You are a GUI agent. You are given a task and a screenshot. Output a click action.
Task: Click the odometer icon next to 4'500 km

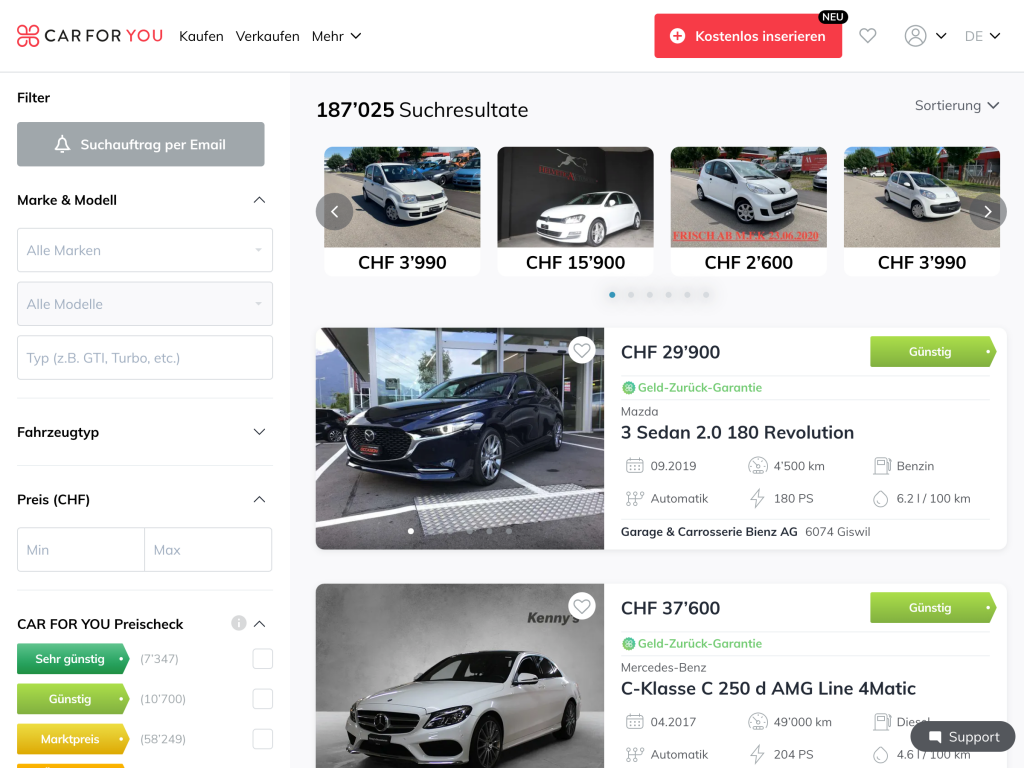[x=758, y=466]
